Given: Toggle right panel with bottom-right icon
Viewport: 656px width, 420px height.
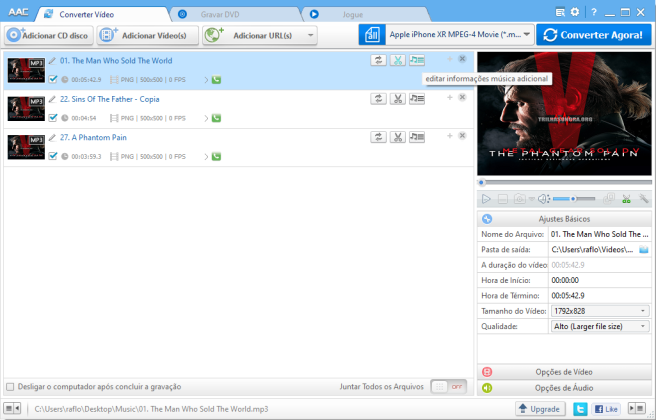Looking at the screenshot, I should (x=637, y=408).
